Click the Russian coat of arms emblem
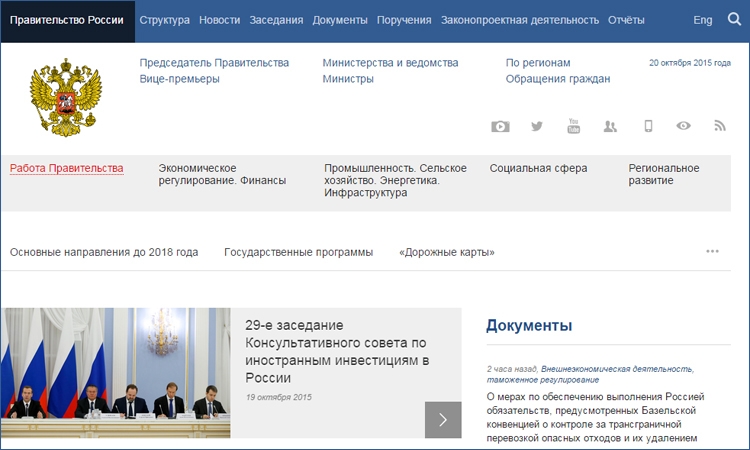Image resolution: width=750 pixels, height=450 pixels. coord(66,98)
